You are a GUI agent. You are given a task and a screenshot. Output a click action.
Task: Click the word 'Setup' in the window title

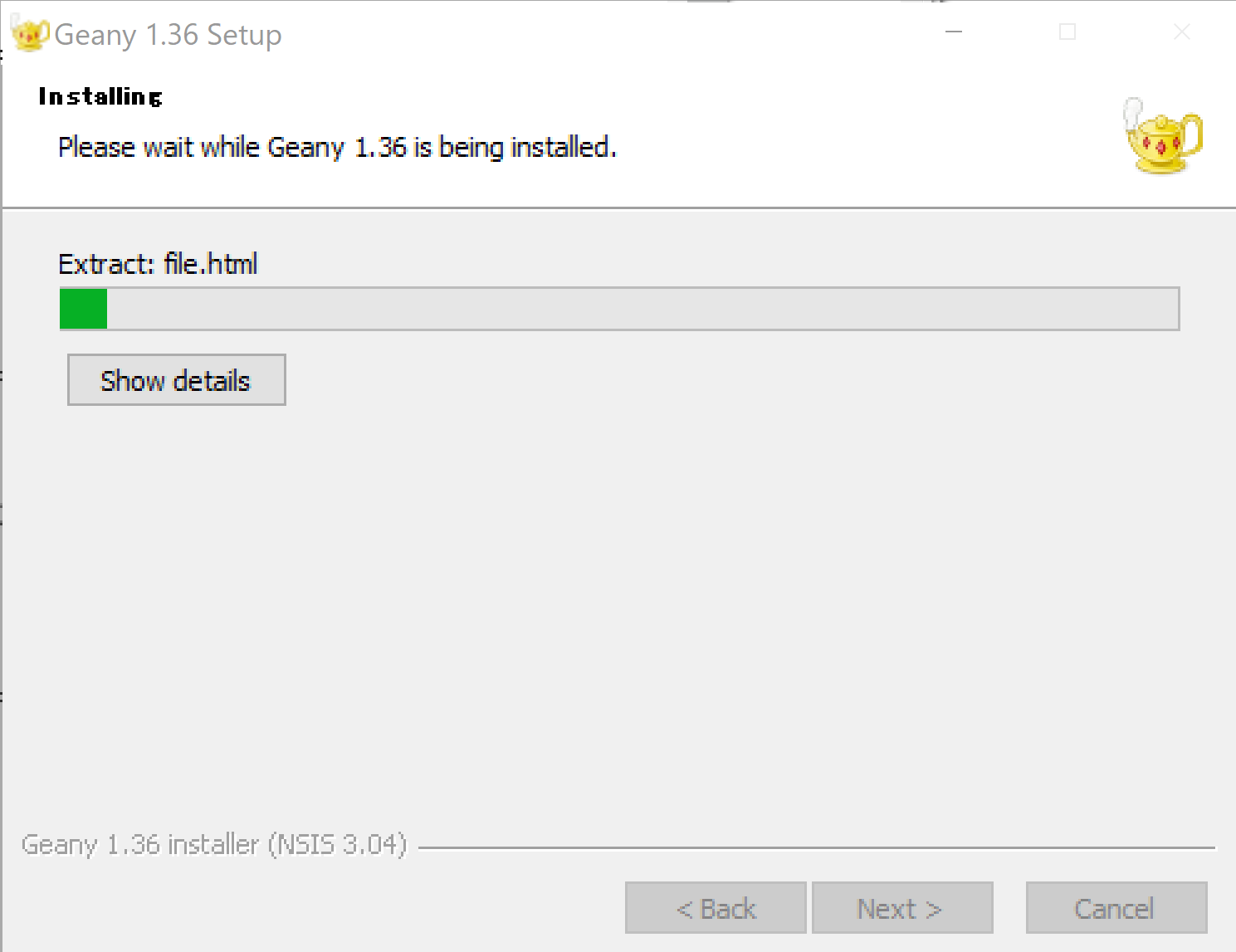244,35
